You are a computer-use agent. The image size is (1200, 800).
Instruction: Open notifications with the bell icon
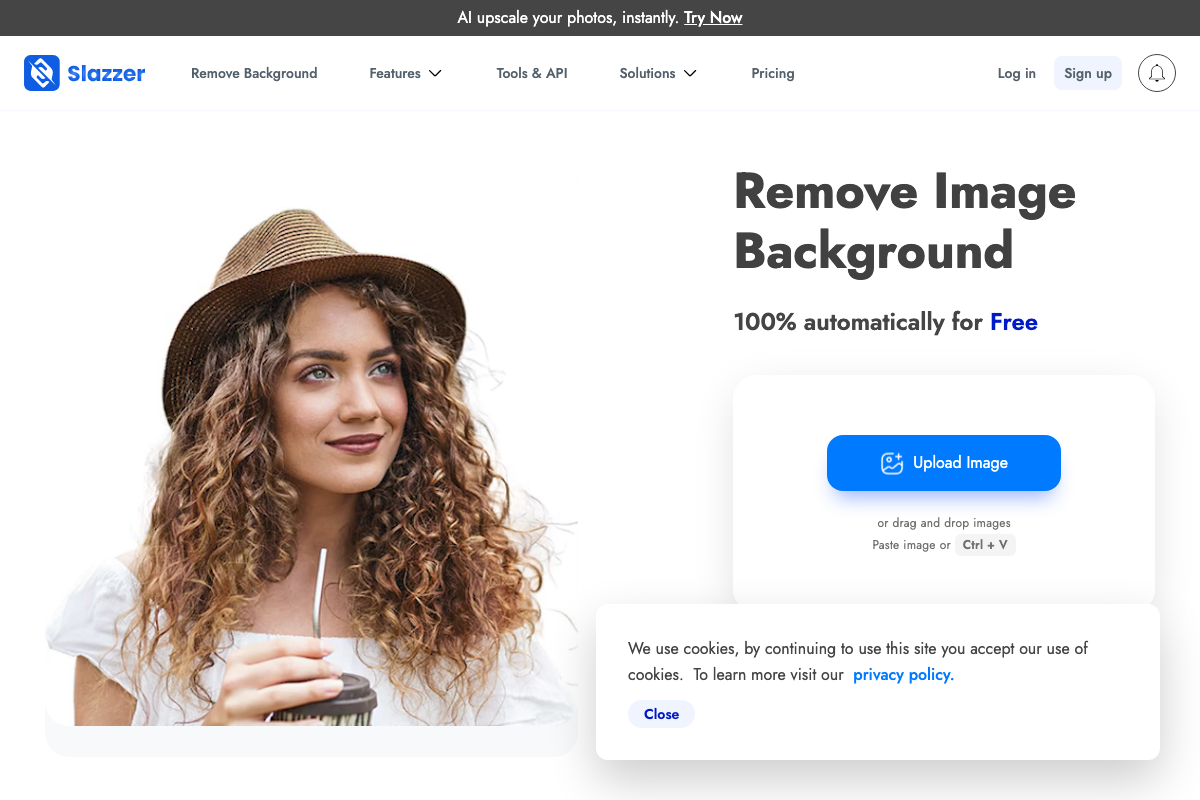1157,73
